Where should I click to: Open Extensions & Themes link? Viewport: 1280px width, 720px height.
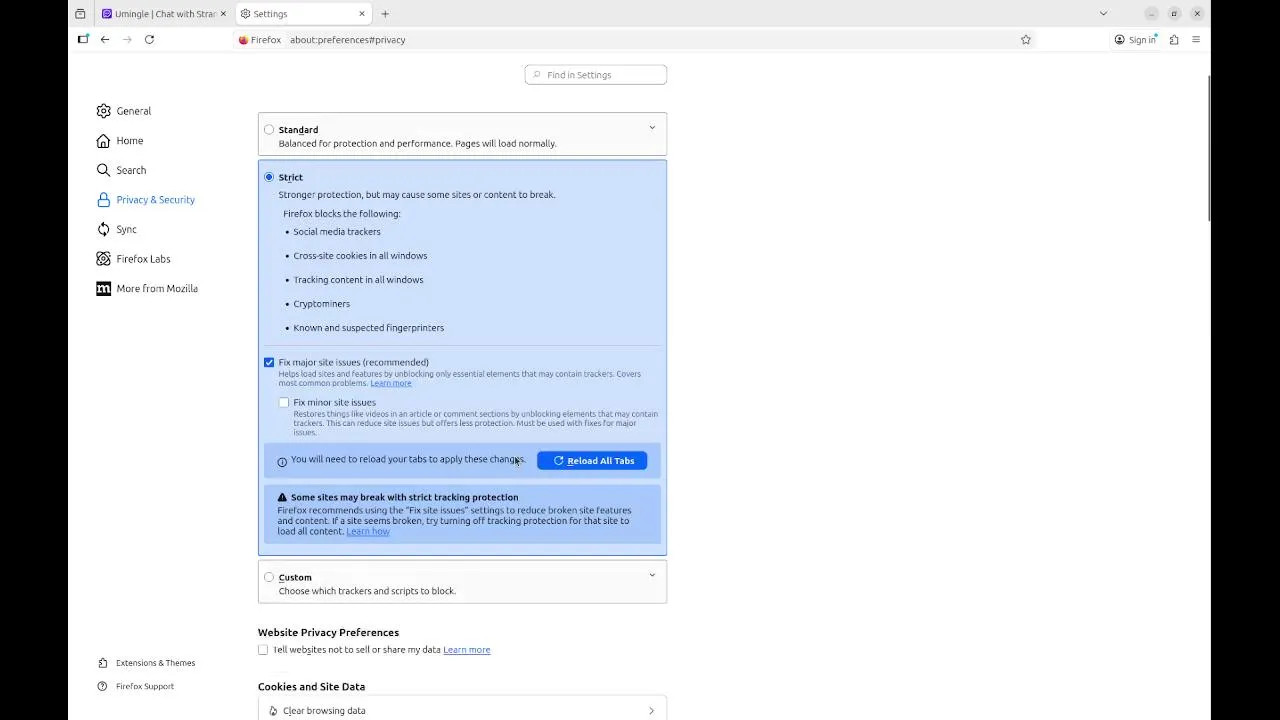coord(156,663)
